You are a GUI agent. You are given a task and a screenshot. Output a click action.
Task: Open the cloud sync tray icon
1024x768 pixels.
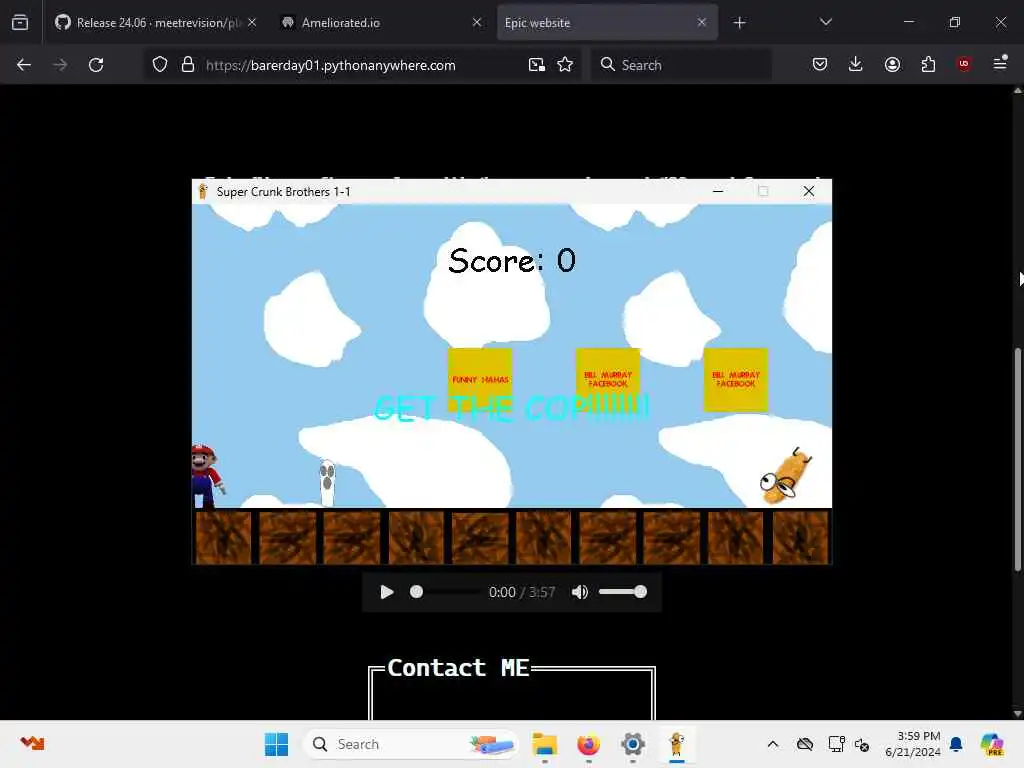pyautogui.click(x=805, y=744)
